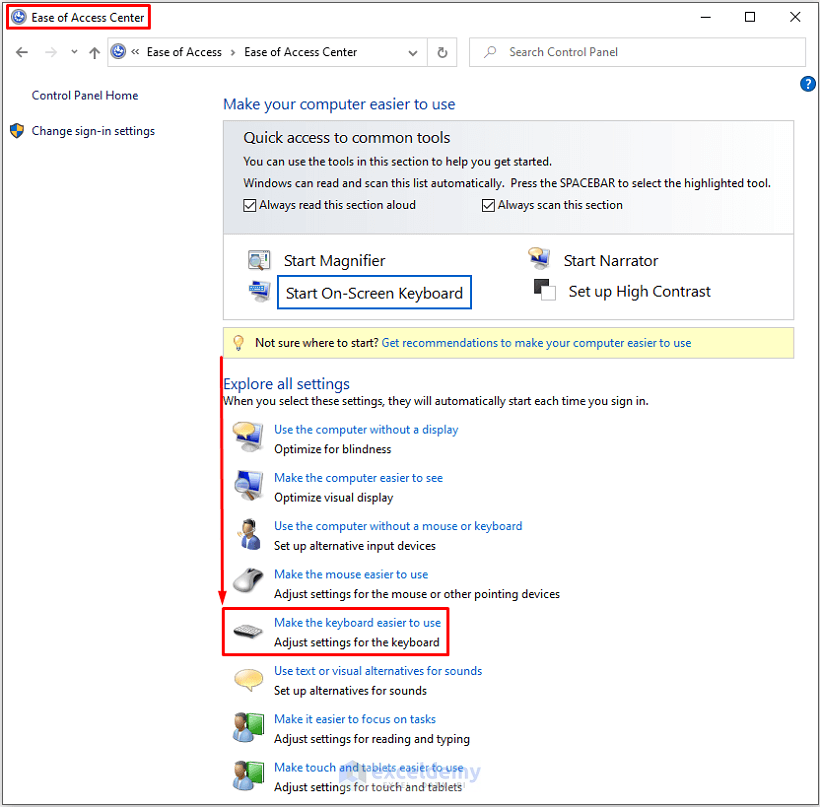820x807 pixels.
Task: Open Make touch and tablets easier to use
Action: pos(369,767)
